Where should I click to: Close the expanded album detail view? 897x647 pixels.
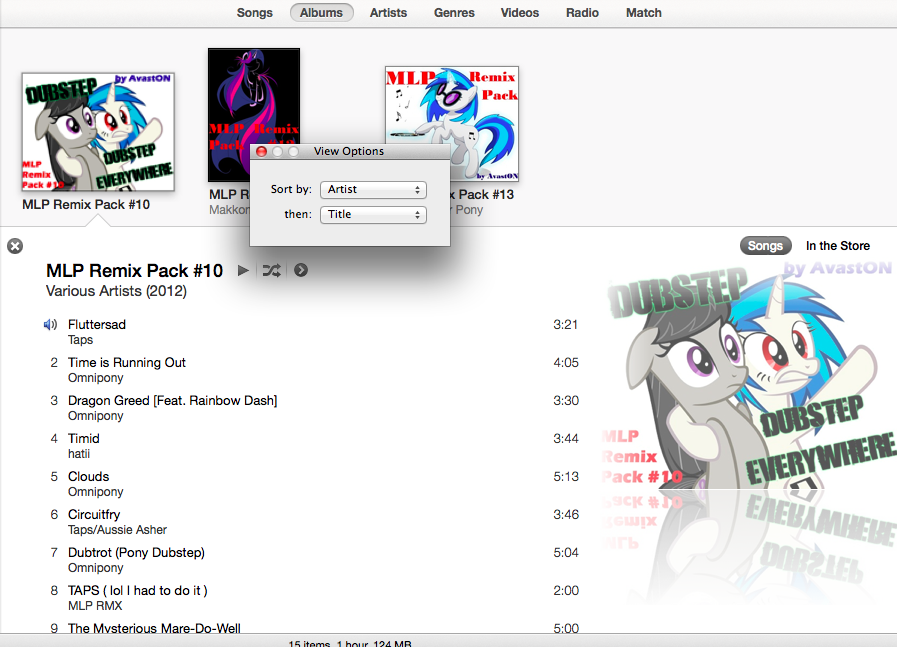point(15,246)
